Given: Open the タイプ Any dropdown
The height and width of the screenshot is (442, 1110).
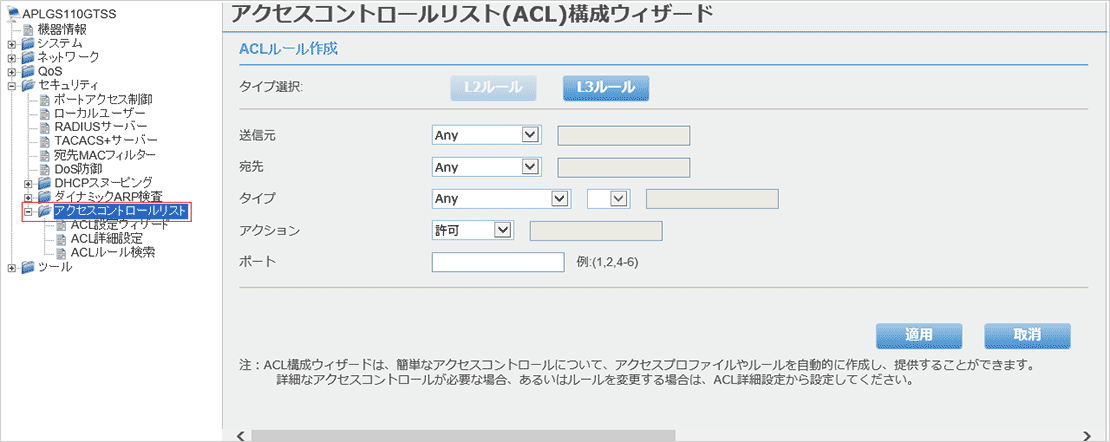Looking at the screenshot, I should click(501, 199).
